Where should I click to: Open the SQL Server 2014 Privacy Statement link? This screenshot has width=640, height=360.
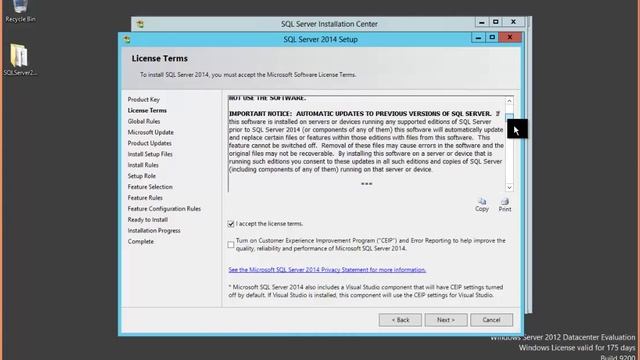pos(327,270)
